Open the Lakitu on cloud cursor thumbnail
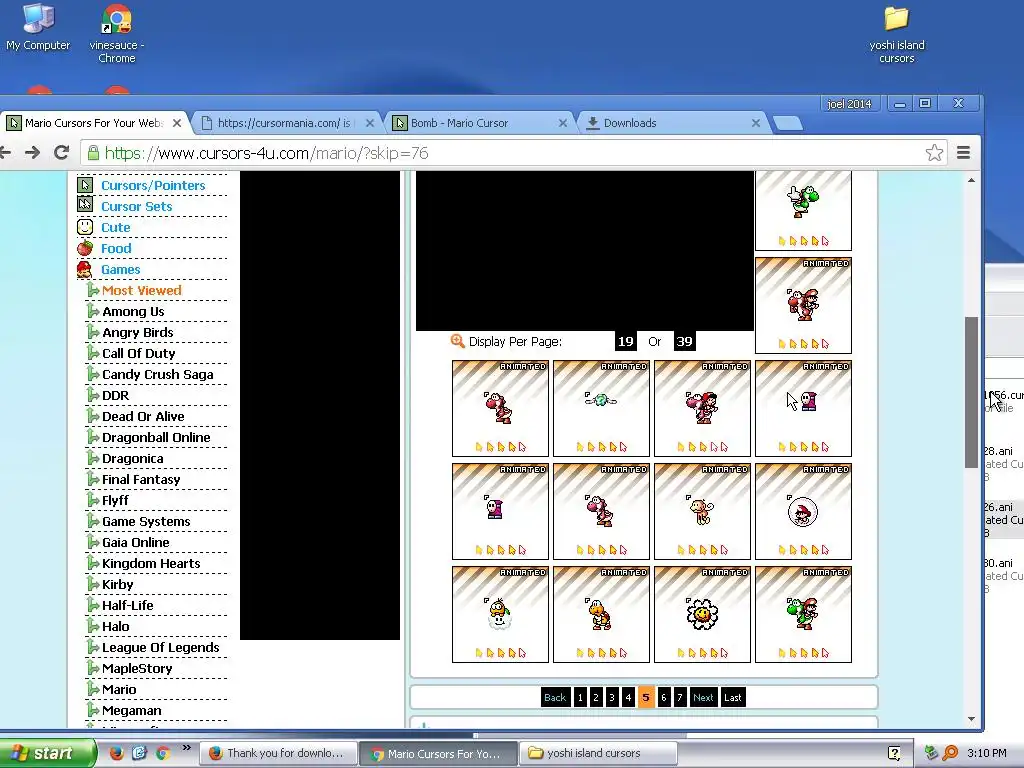Viewport: 1024px width, 768px height. 500,614
